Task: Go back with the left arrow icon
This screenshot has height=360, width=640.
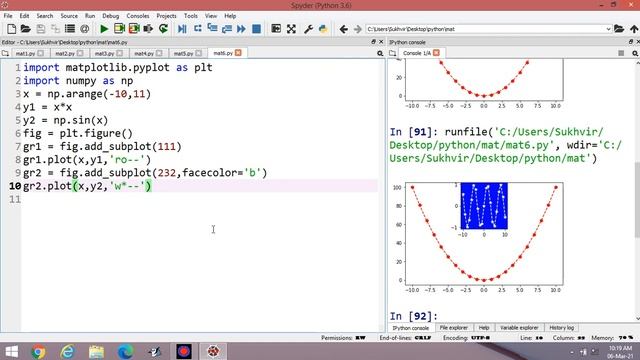Action: (343, 29)
